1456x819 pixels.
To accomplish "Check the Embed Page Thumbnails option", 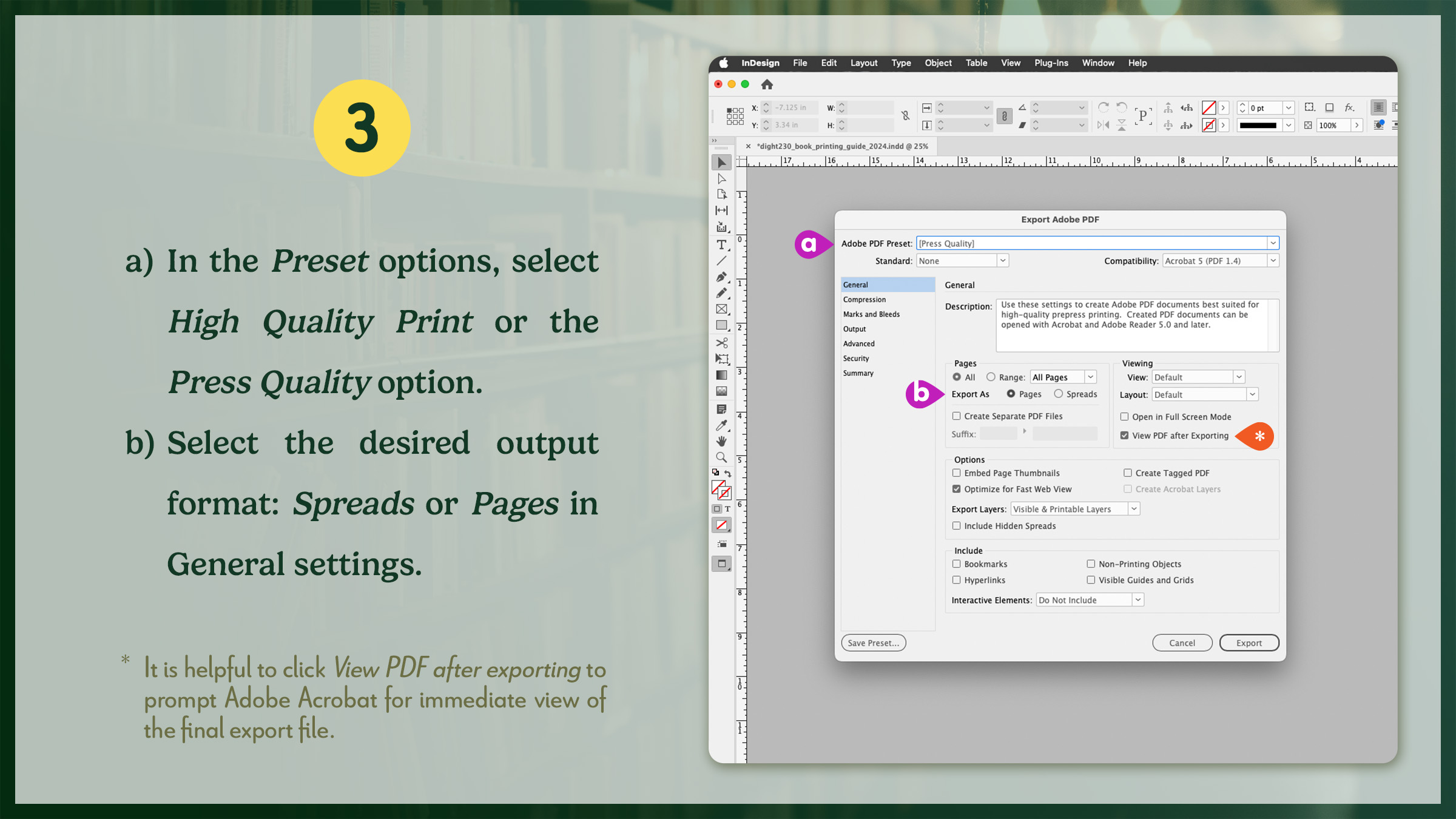I will coord(957,473).
